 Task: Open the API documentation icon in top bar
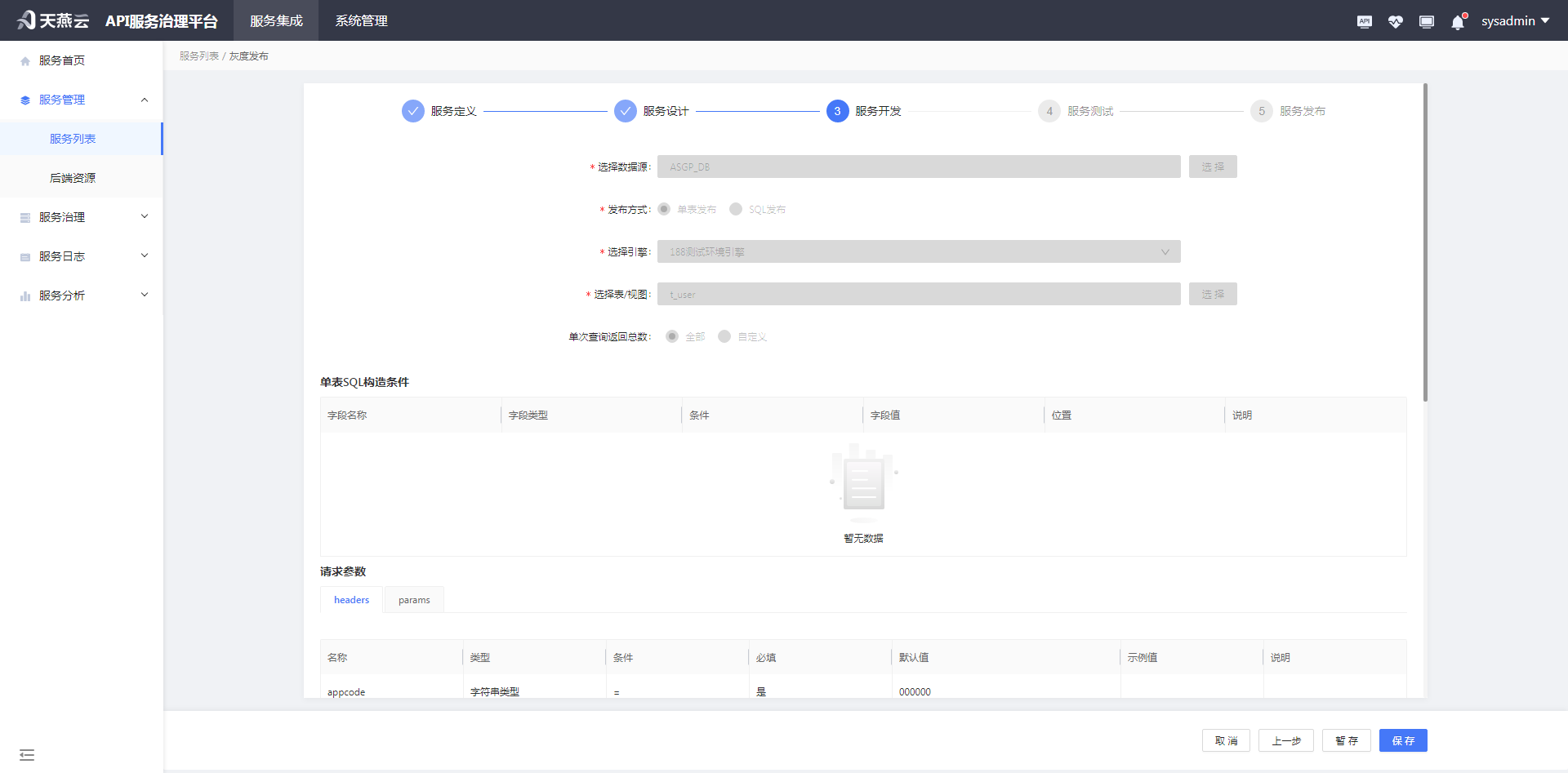tap(1364, 20)
